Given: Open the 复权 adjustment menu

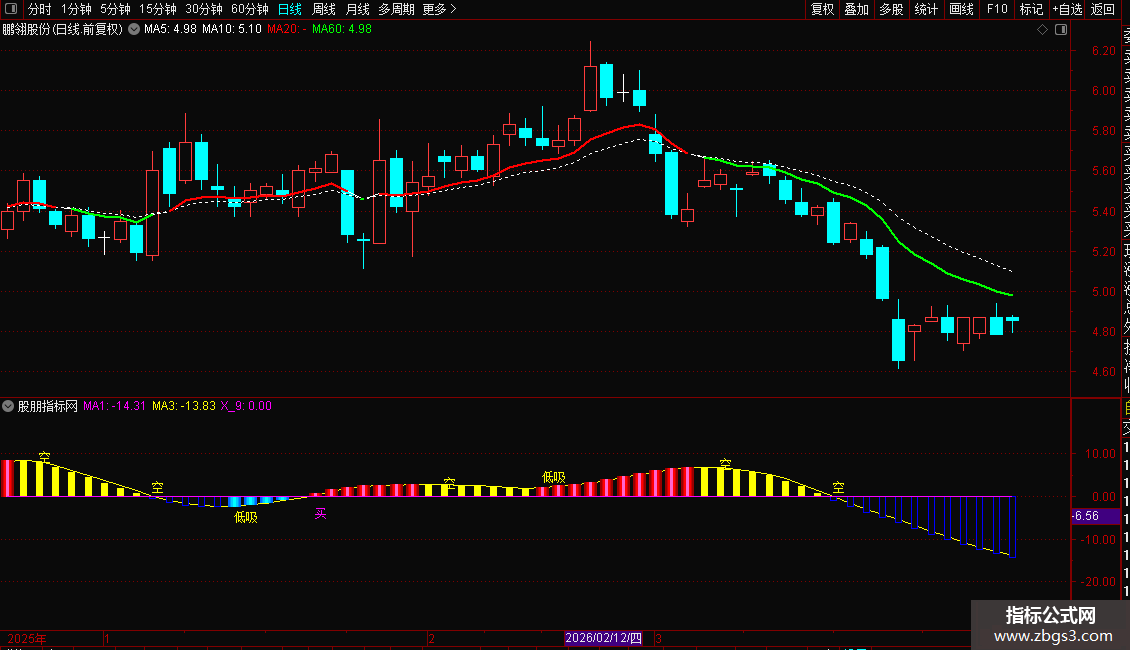Looking at the screenshot, I should (822, 9).
